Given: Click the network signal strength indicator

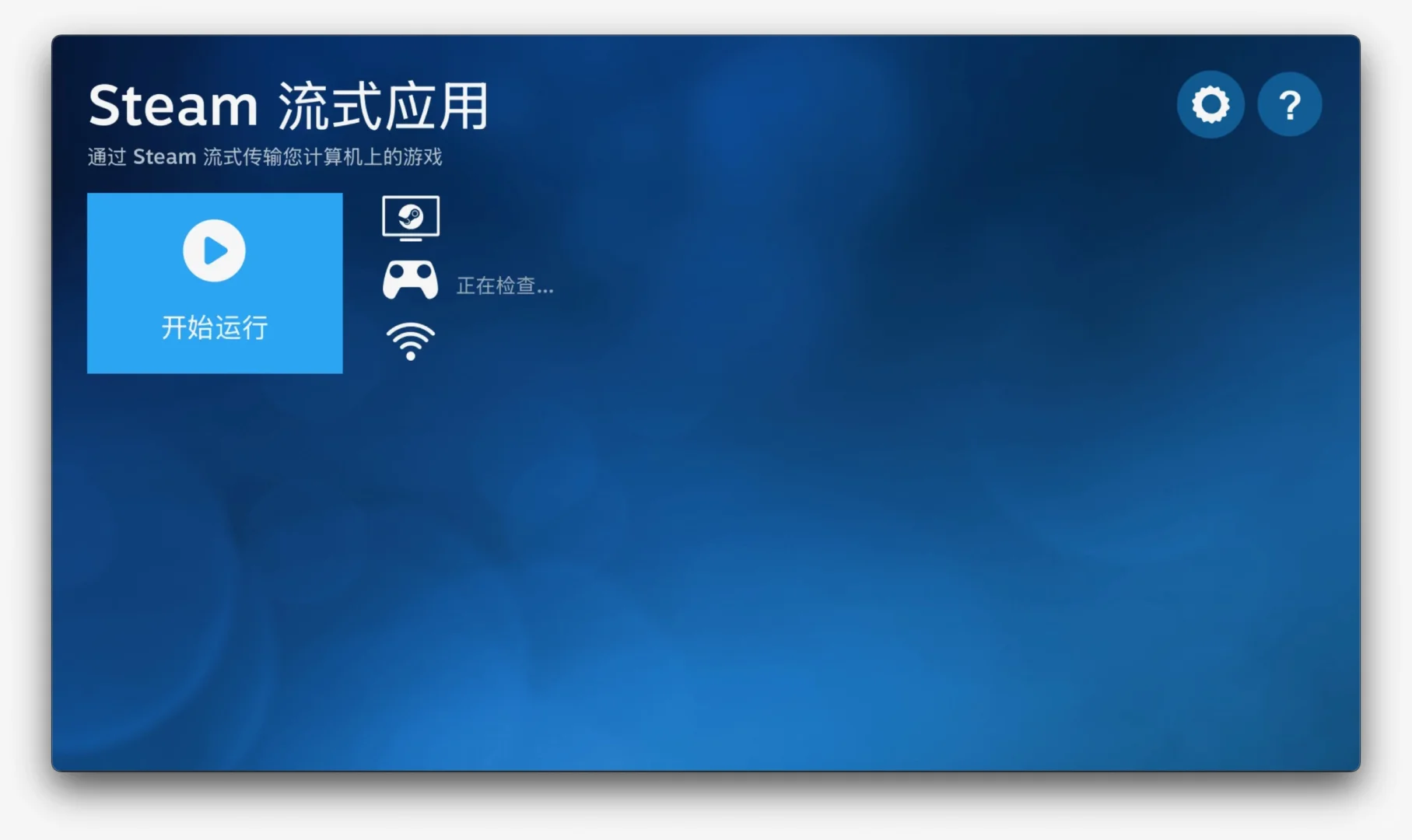Looking at the screenshot, I should click(x=410, y=341).
